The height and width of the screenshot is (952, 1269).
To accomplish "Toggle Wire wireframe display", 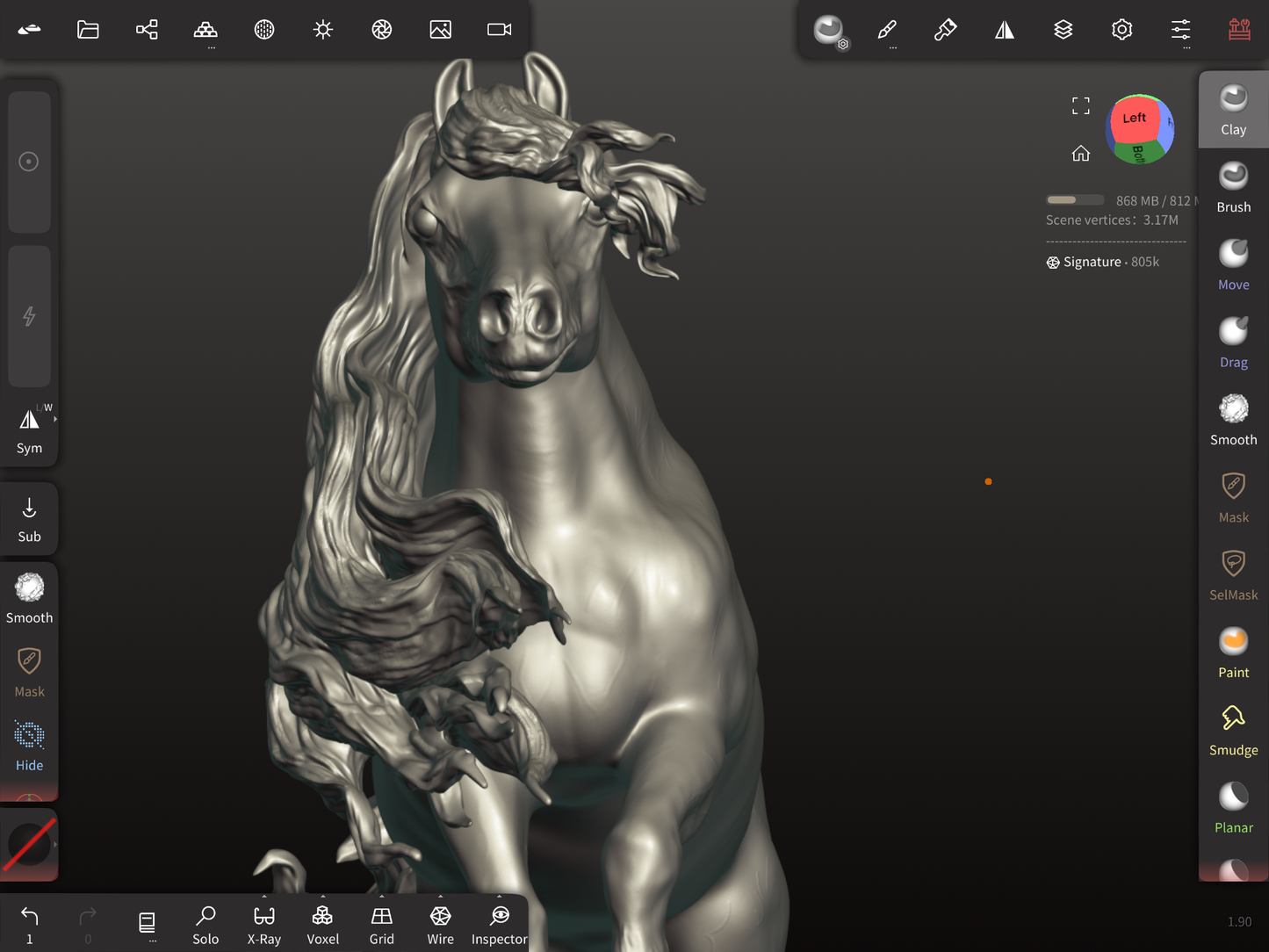I will (440, 925).
